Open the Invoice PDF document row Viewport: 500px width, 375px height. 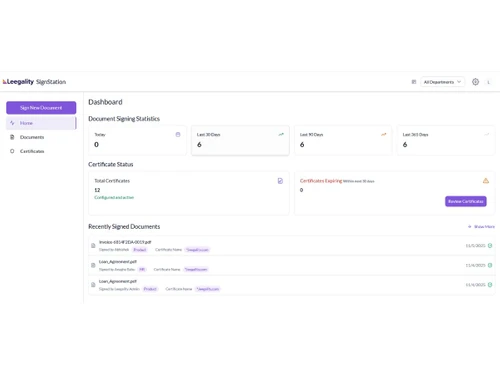[292, 246]
